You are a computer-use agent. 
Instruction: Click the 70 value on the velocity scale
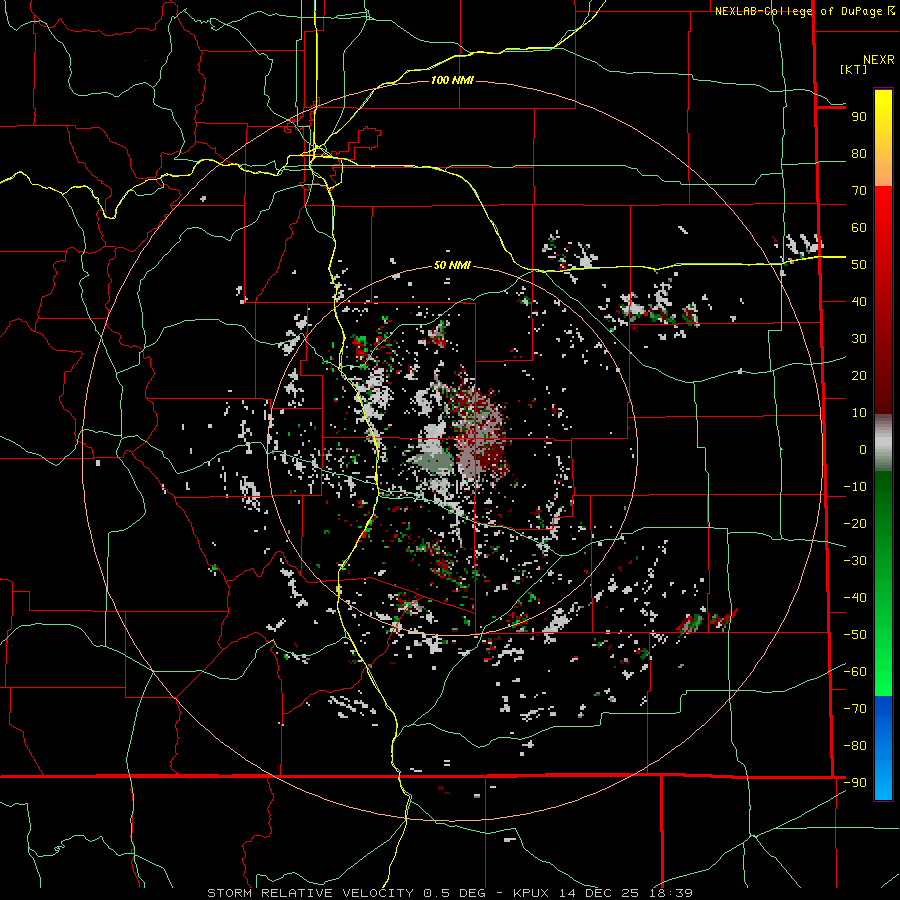(x=859, y=191)
